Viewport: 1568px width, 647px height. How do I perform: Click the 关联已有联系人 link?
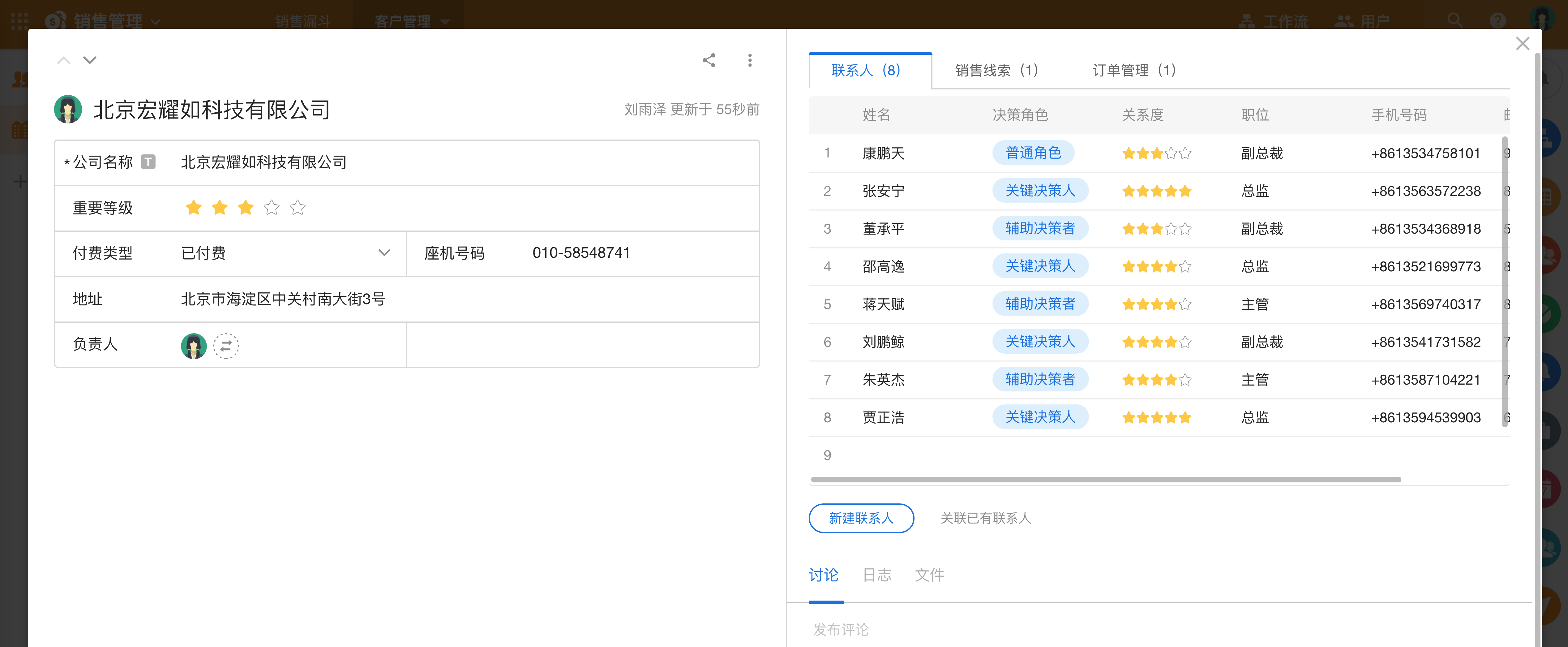985,519
